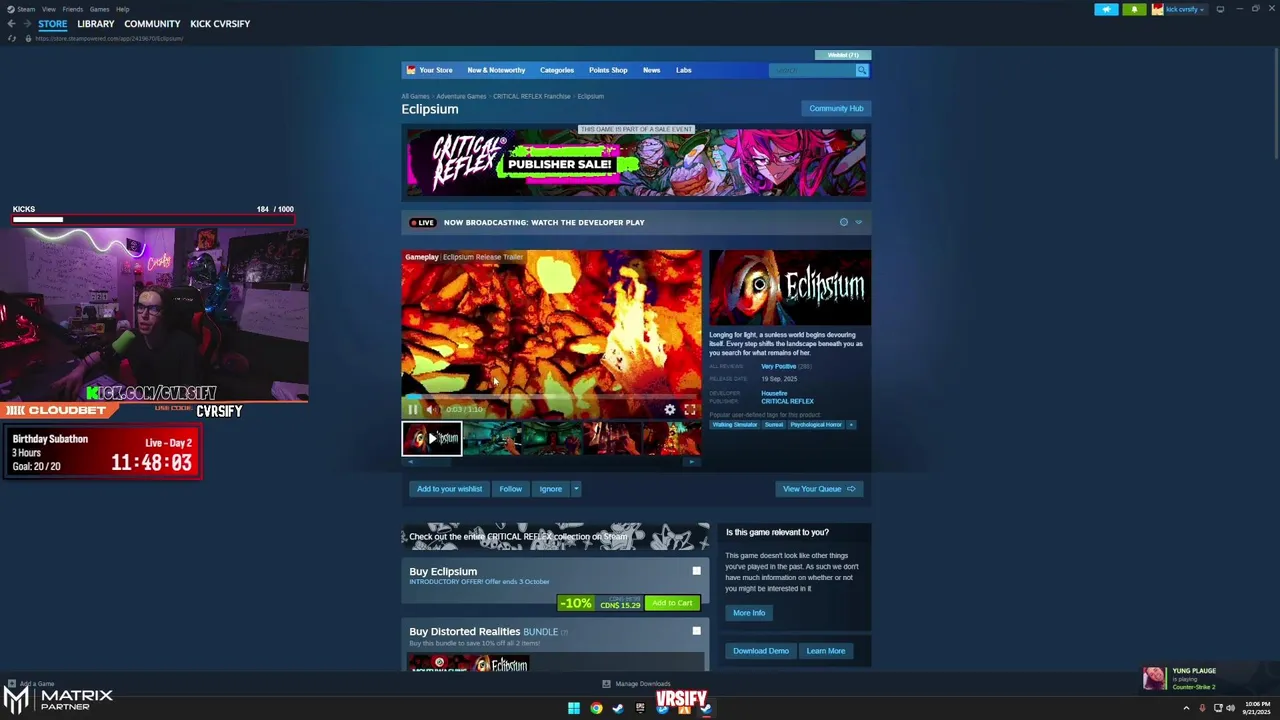
Task: Open the green notifications bell
Action: [x=1134, y=9]
